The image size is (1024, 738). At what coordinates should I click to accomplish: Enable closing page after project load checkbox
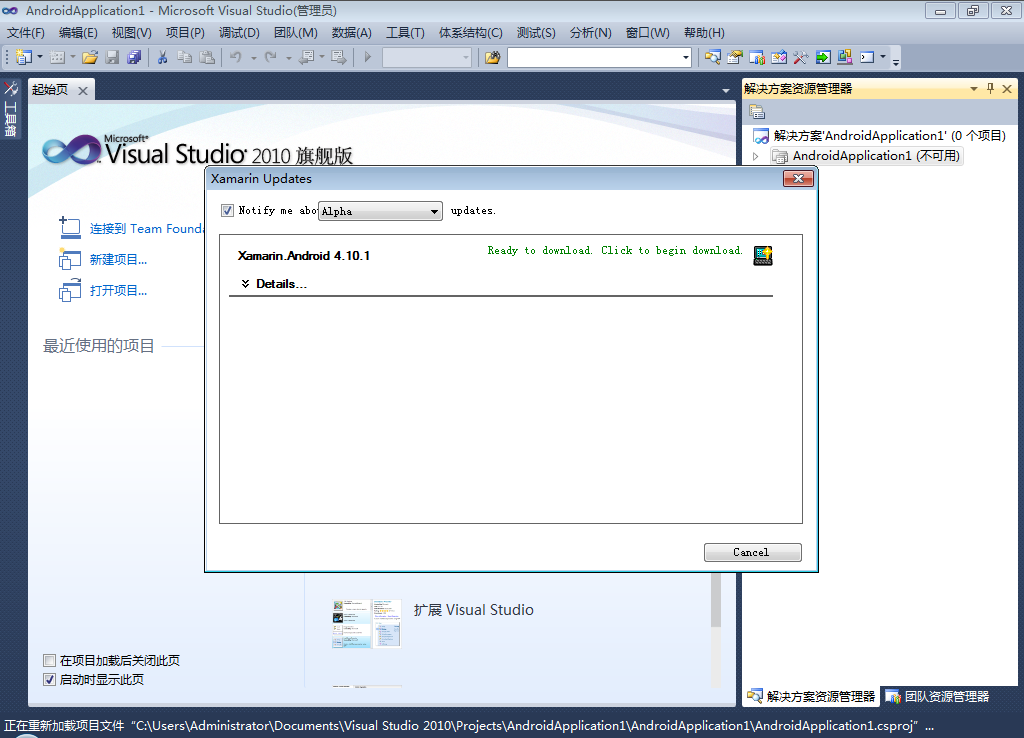click(x=49, y=660)
